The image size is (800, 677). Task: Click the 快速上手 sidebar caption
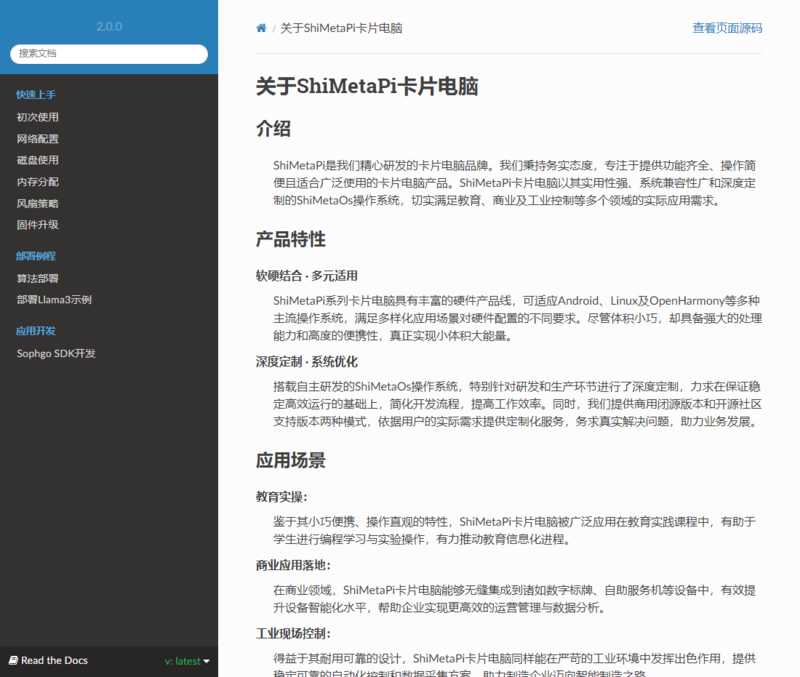click(36, 95)
